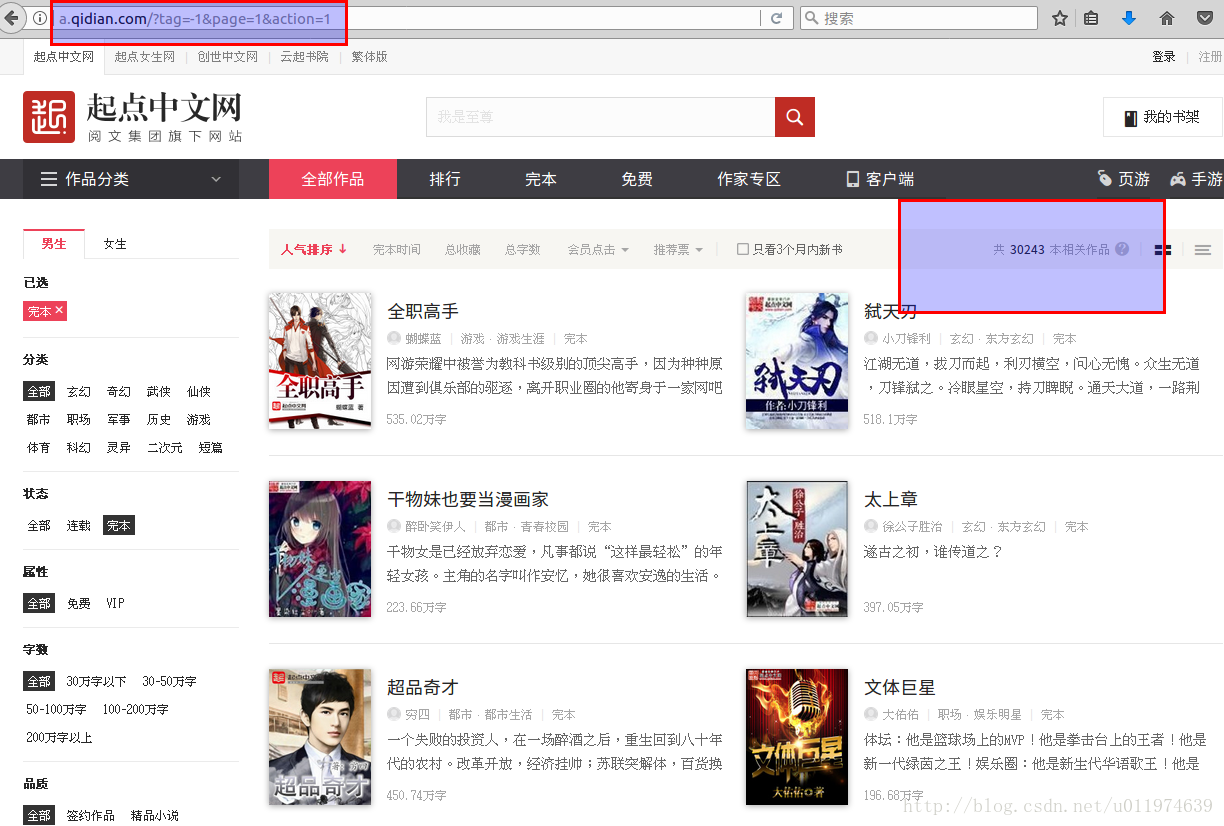Filter category by 玄幻
The image size is (1224, 826).
[x=79, y=391]
